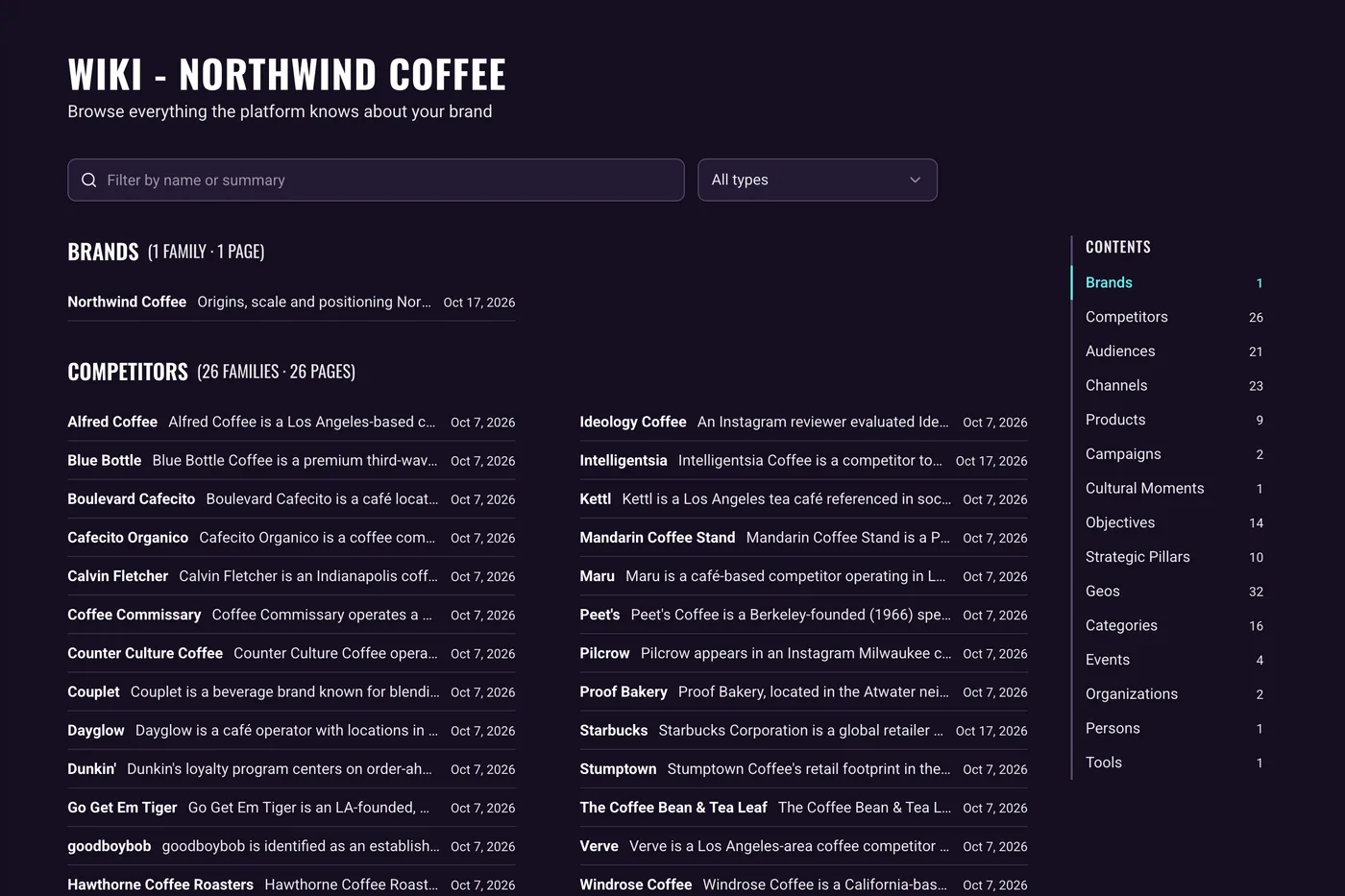Go to Cultural Moments section
This screenshot has width=1345, height=896.
pos(1174,488)
